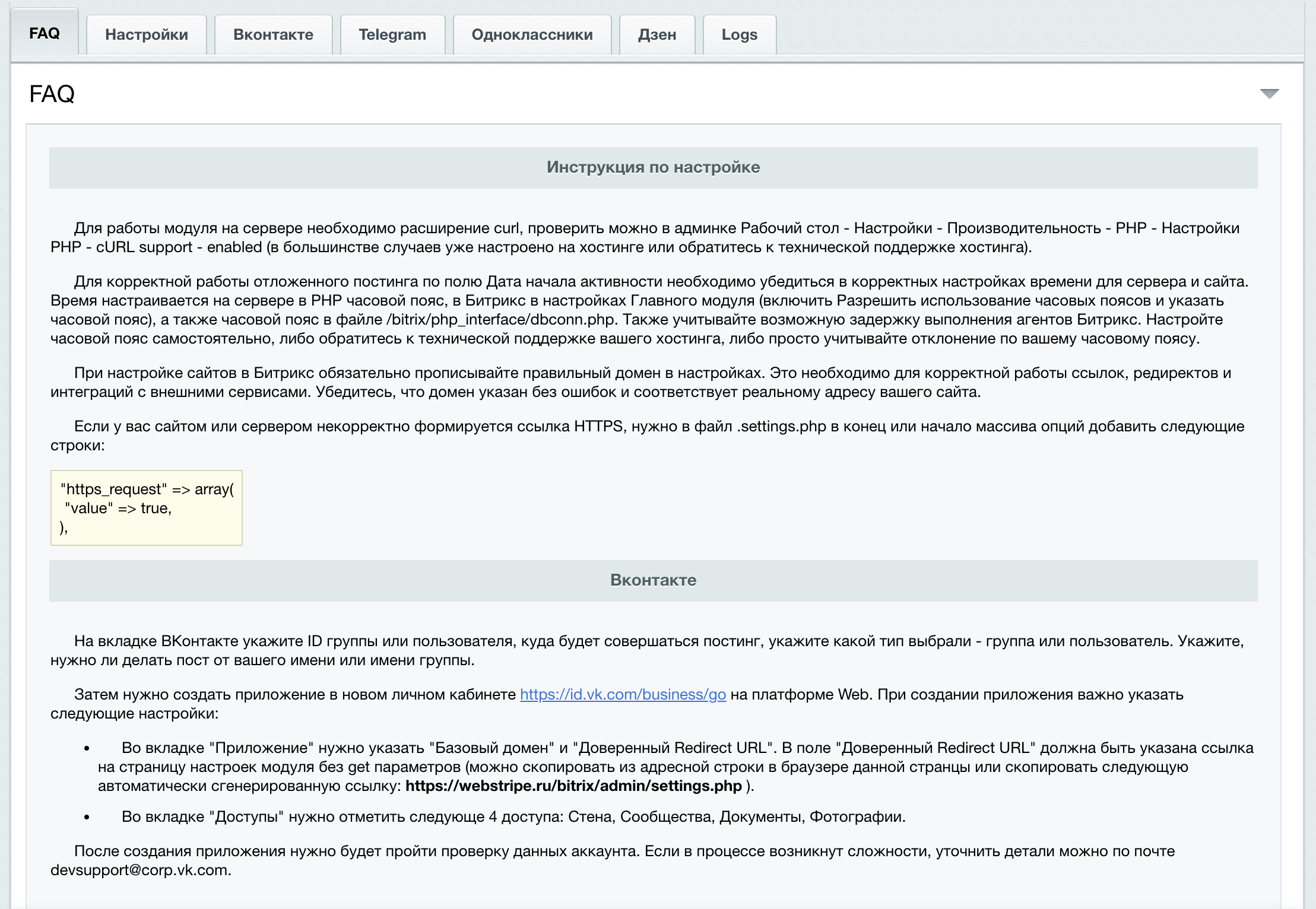Open the id.vk.com/business/go link

623,694
